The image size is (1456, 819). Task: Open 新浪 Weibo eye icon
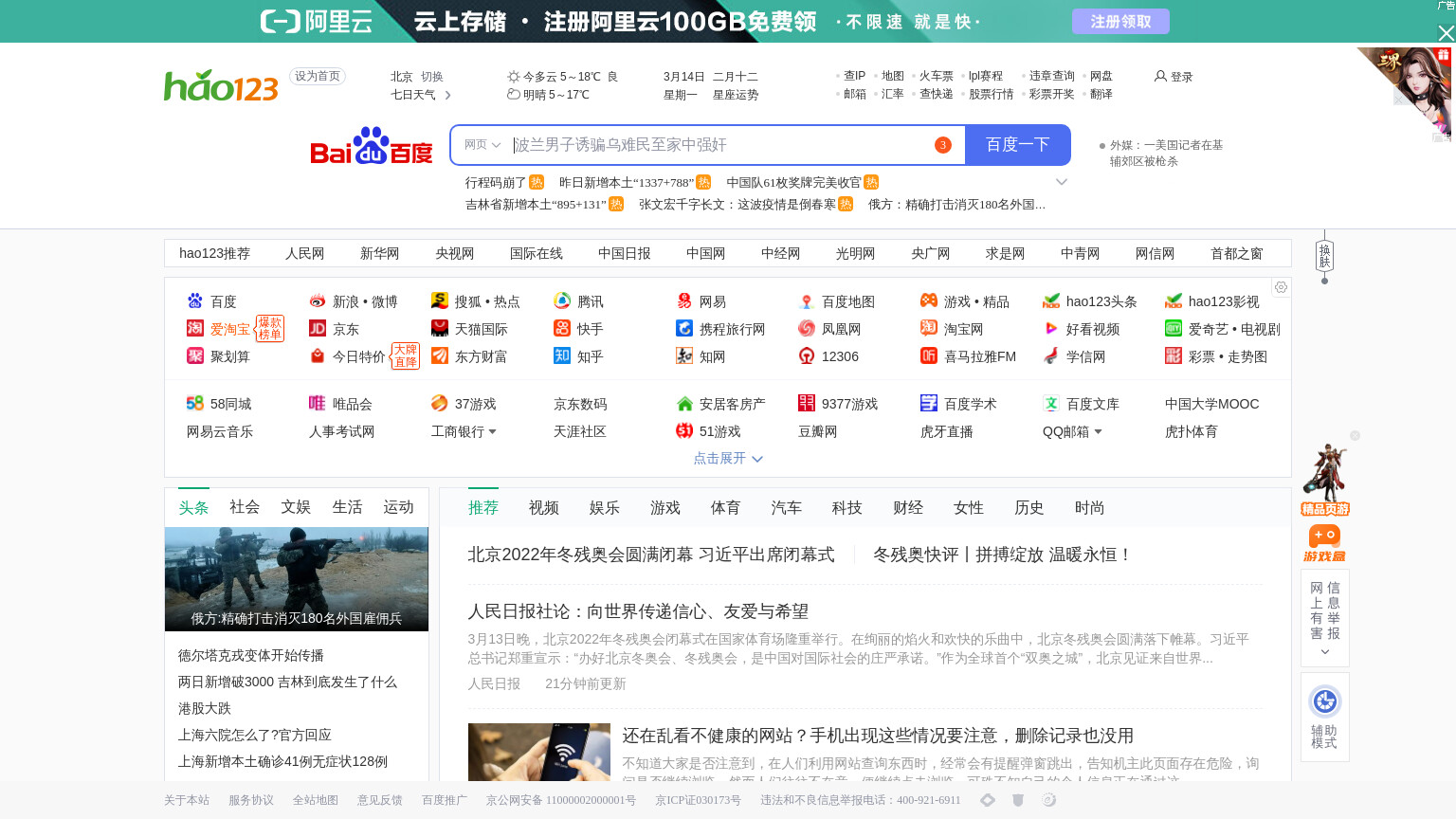pyautogui.click(x=317, y=300)
